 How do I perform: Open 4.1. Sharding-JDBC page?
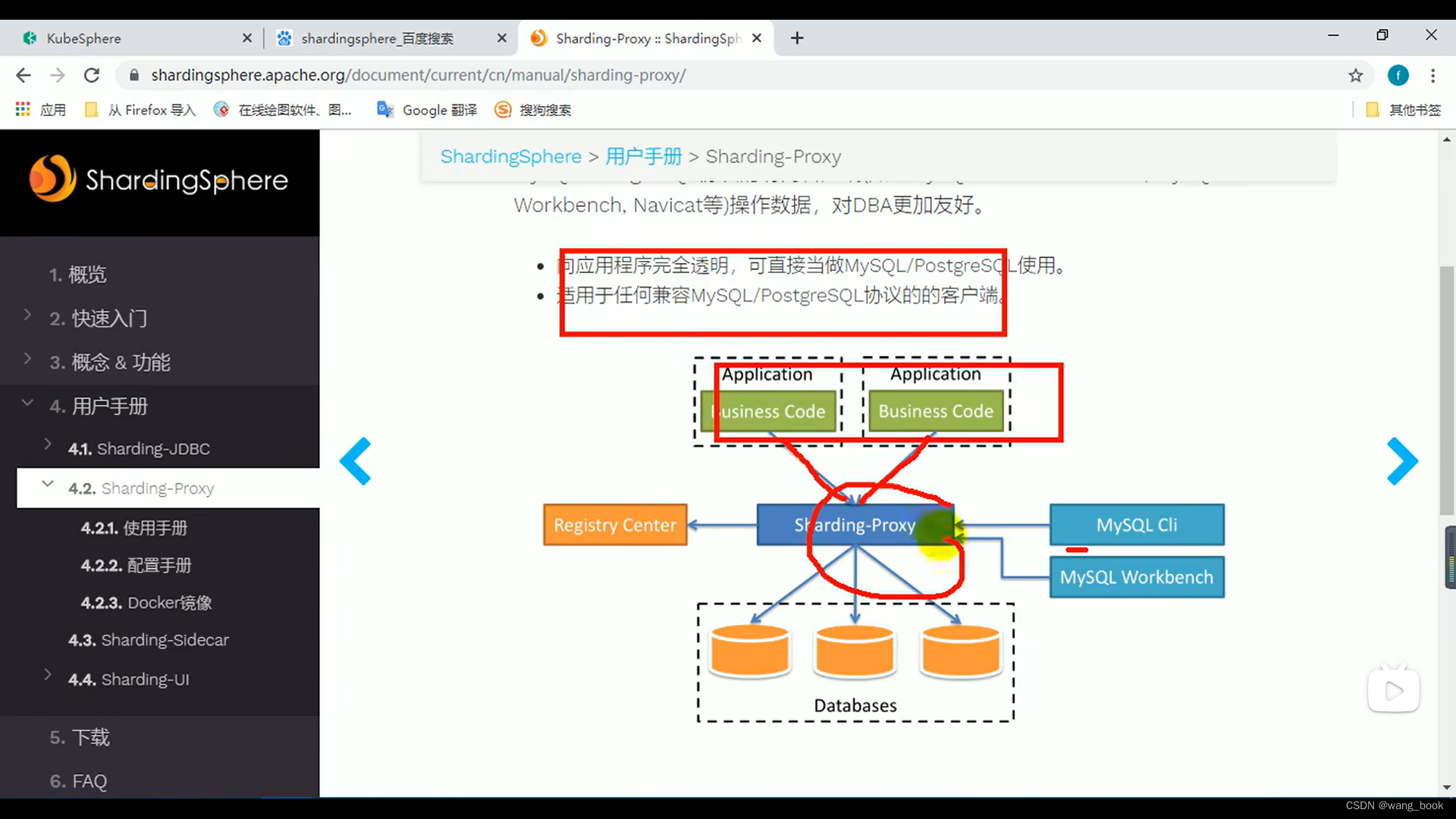139,449
